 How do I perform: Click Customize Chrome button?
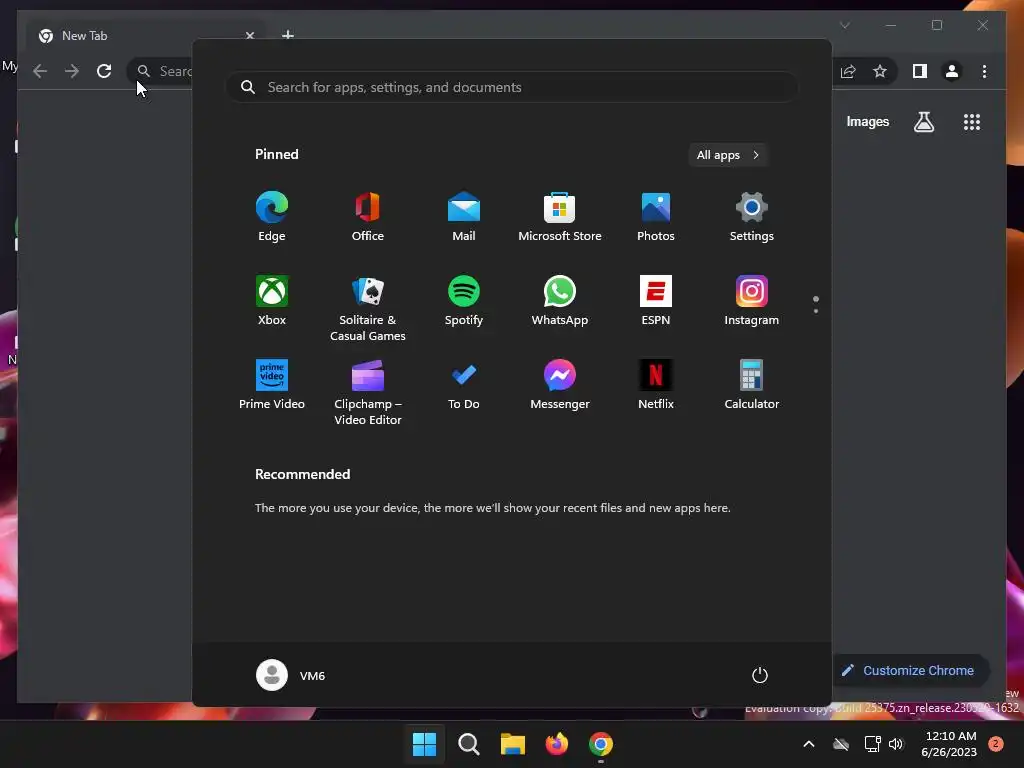(911, 671)
